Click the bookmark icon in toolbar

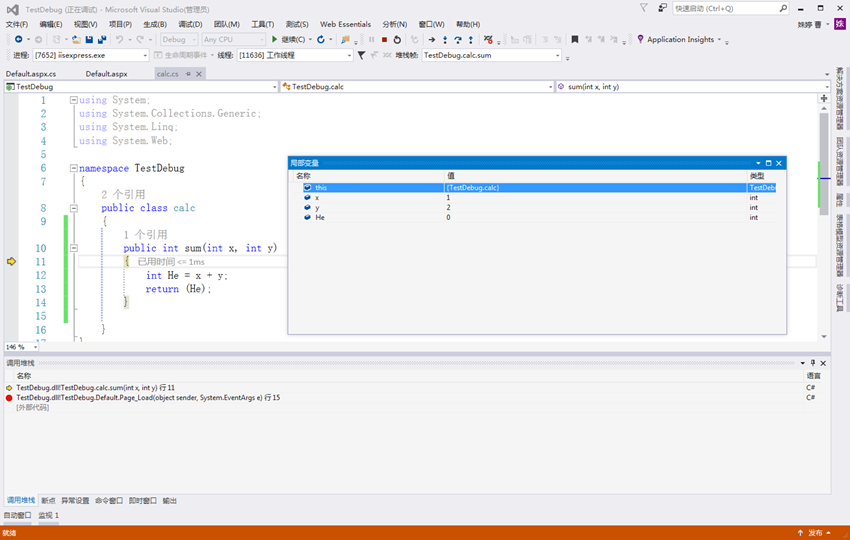(x=575, y=40)
